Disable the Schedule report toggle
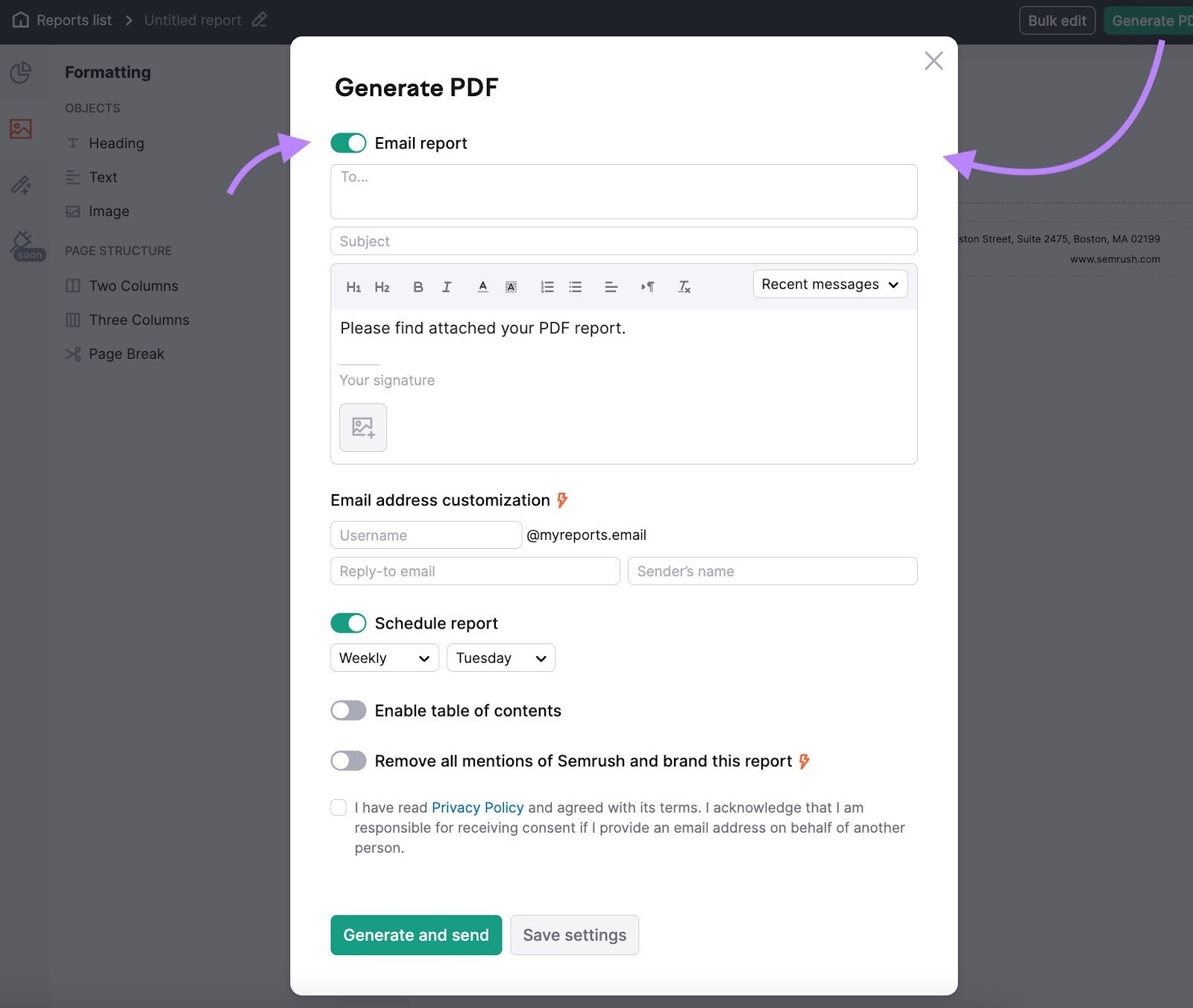Image resolution: width=1193 pixels, height=1008 pixels. pyautogui.click(x=348, y=623)
